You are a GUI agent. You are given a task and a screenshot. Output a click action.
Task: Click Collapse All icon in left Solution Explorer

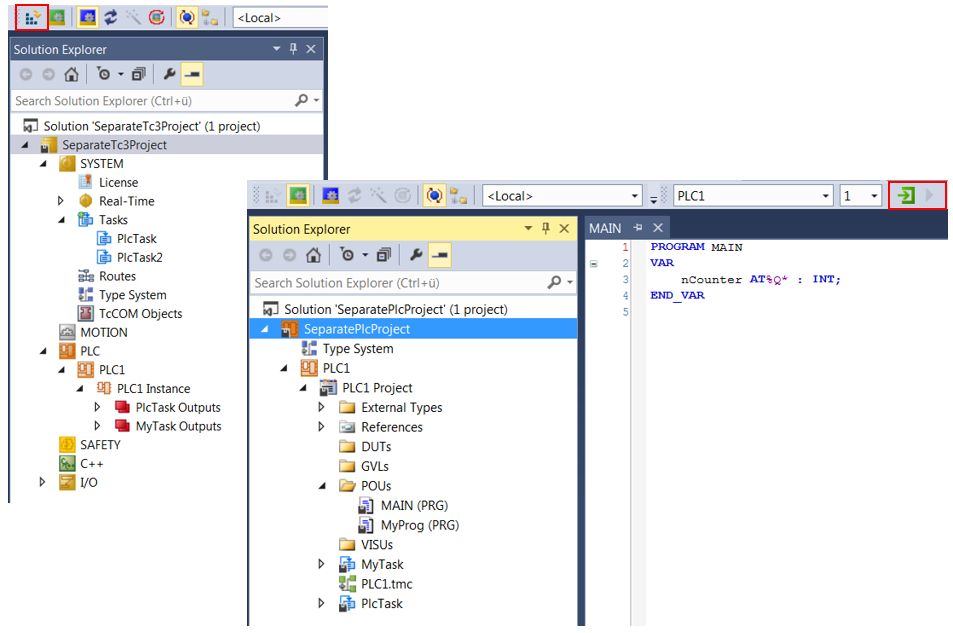[x=139, y=74]
